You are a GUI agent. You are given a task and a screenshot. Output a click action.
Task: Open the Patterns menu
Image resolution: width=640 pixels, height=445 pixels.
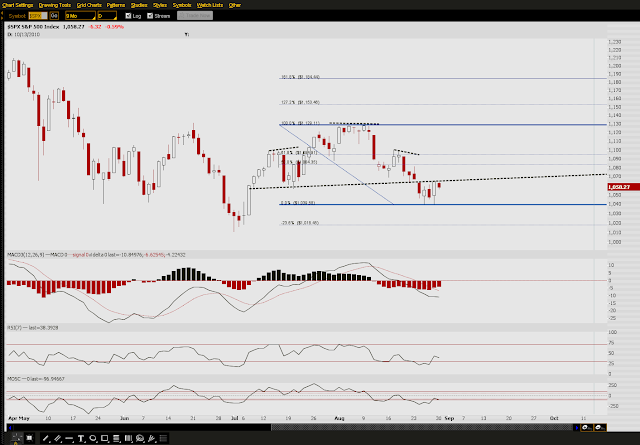tap(116, 5)
